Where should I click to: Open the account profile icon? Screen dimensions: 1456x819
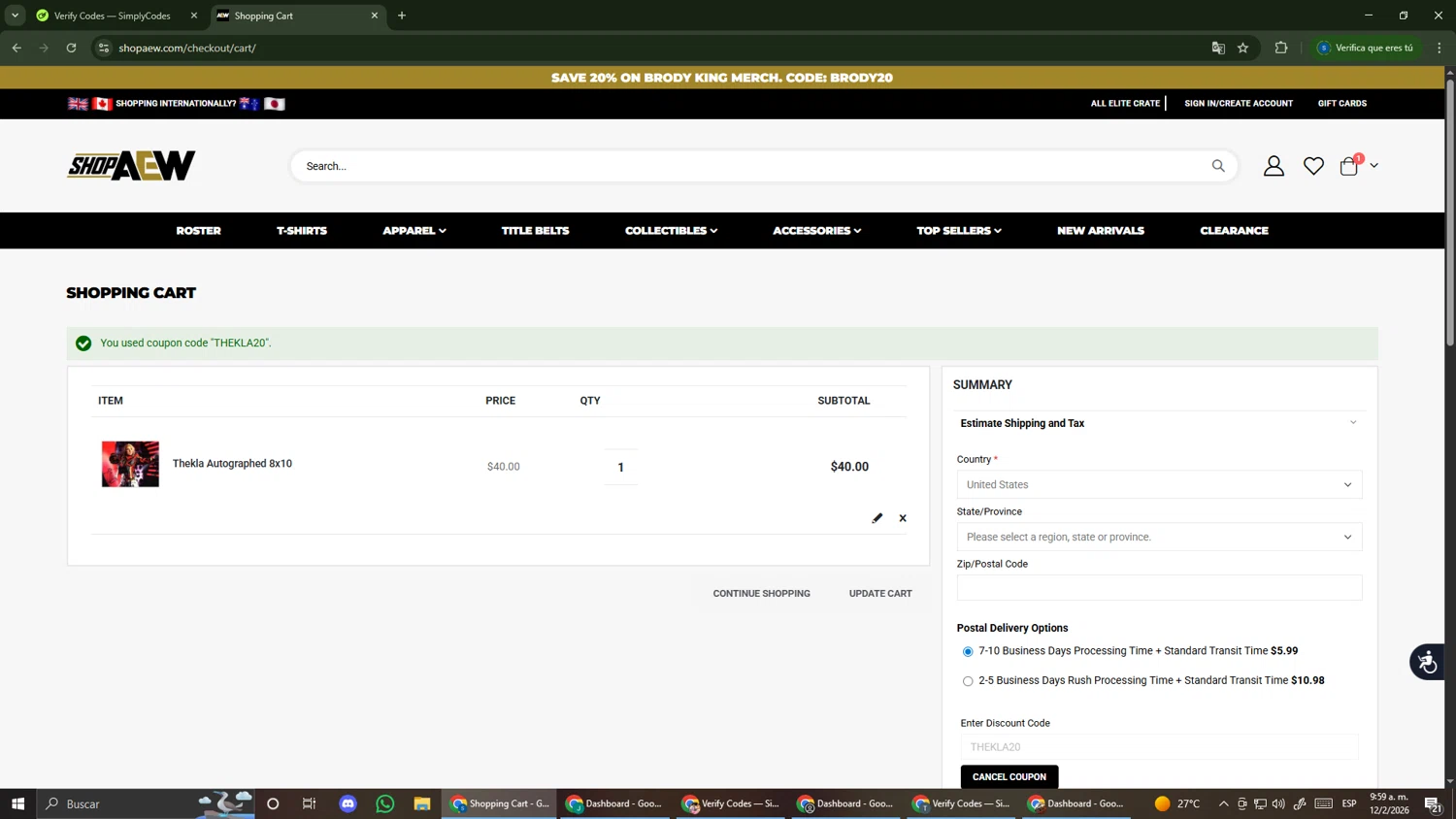(1274, 166)
